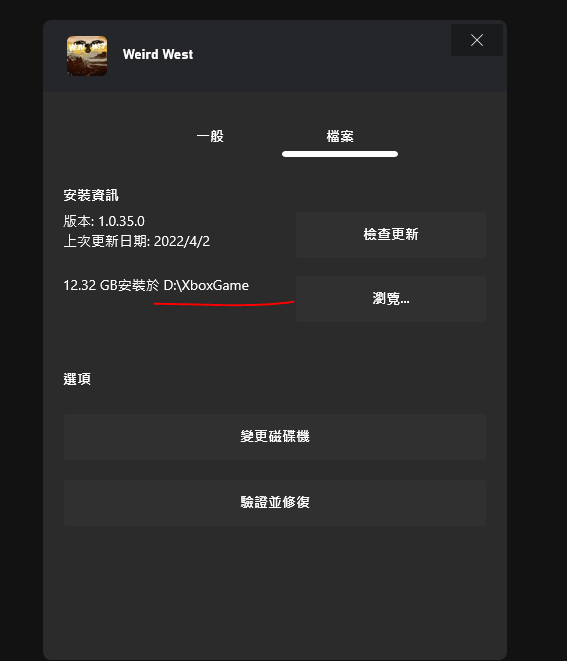
Task: Open the 瀏覽... install folder button
Action: [x=391, y=299]
